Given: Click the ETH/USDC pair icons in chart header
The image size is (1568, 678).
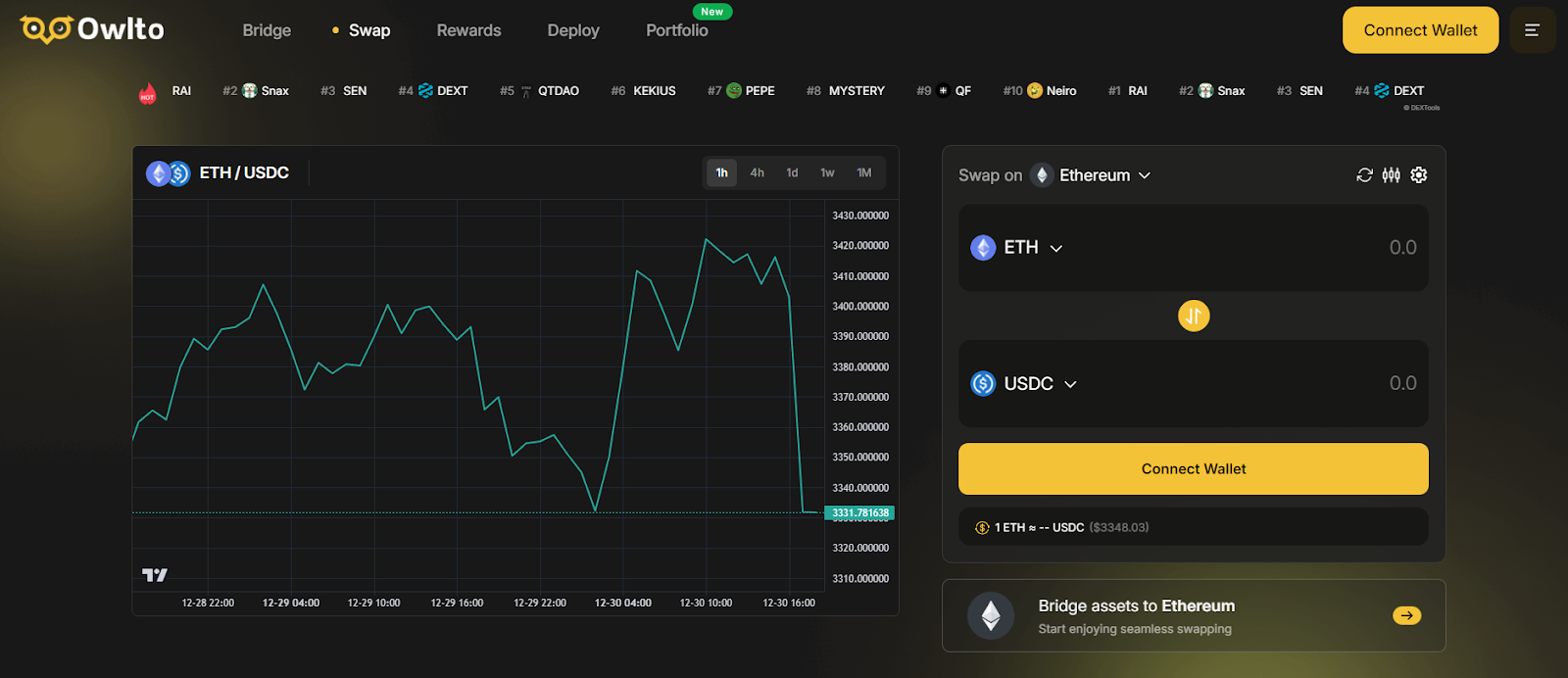Looking at the screenshot, I should point(169,173).
